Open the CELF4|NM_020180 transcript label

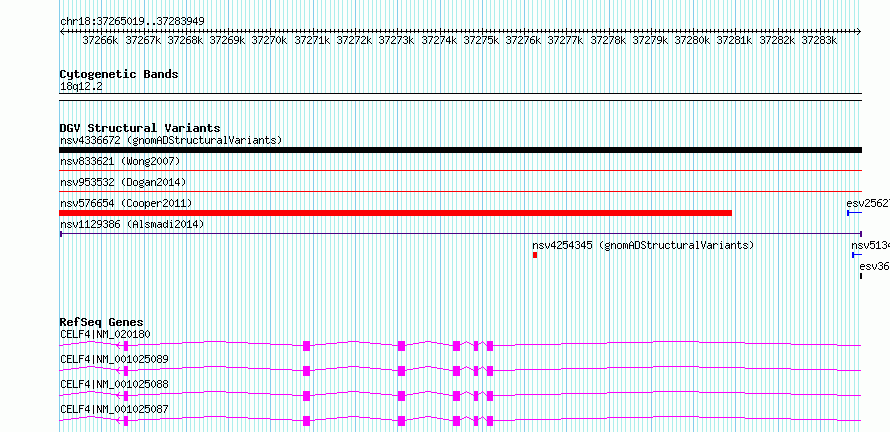(x=106, y=334)
